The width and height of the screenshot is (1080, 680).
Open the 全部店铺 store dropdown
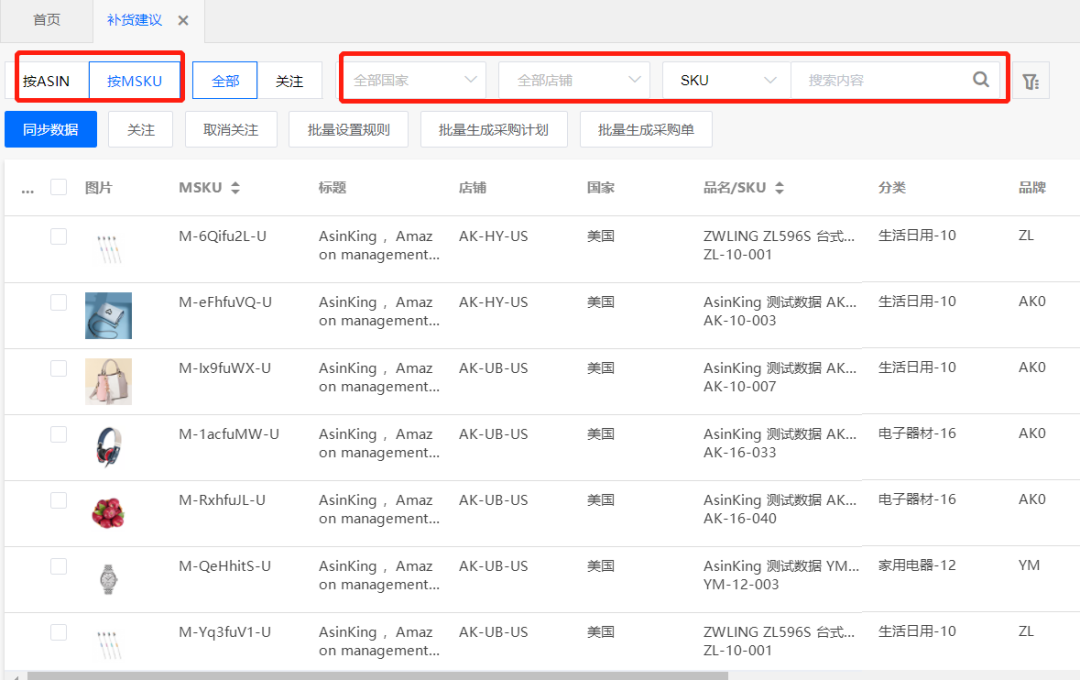point(573,80)
